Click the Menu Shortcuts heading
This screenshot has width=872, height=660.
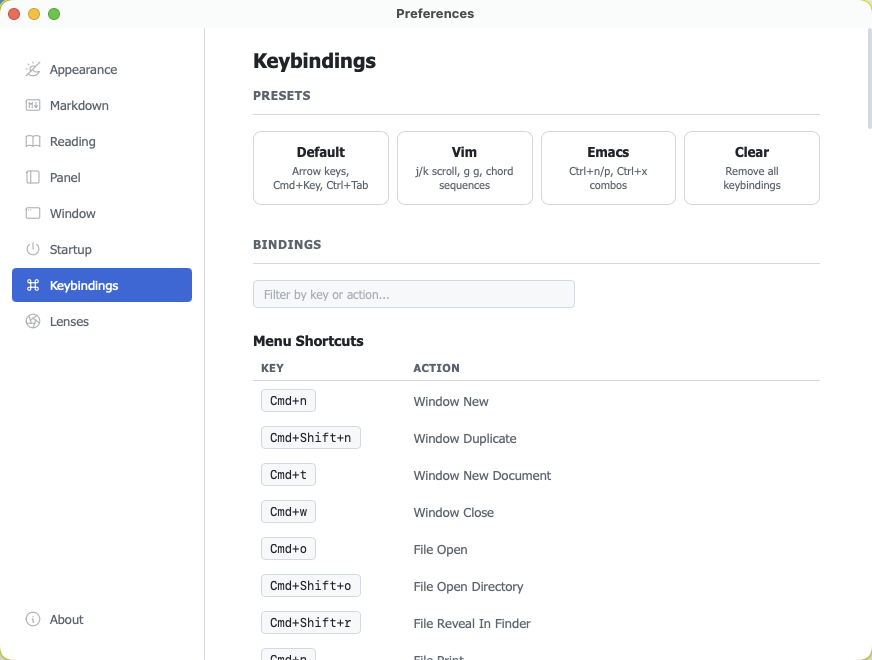pyautogui.click(x=308, y=341)
